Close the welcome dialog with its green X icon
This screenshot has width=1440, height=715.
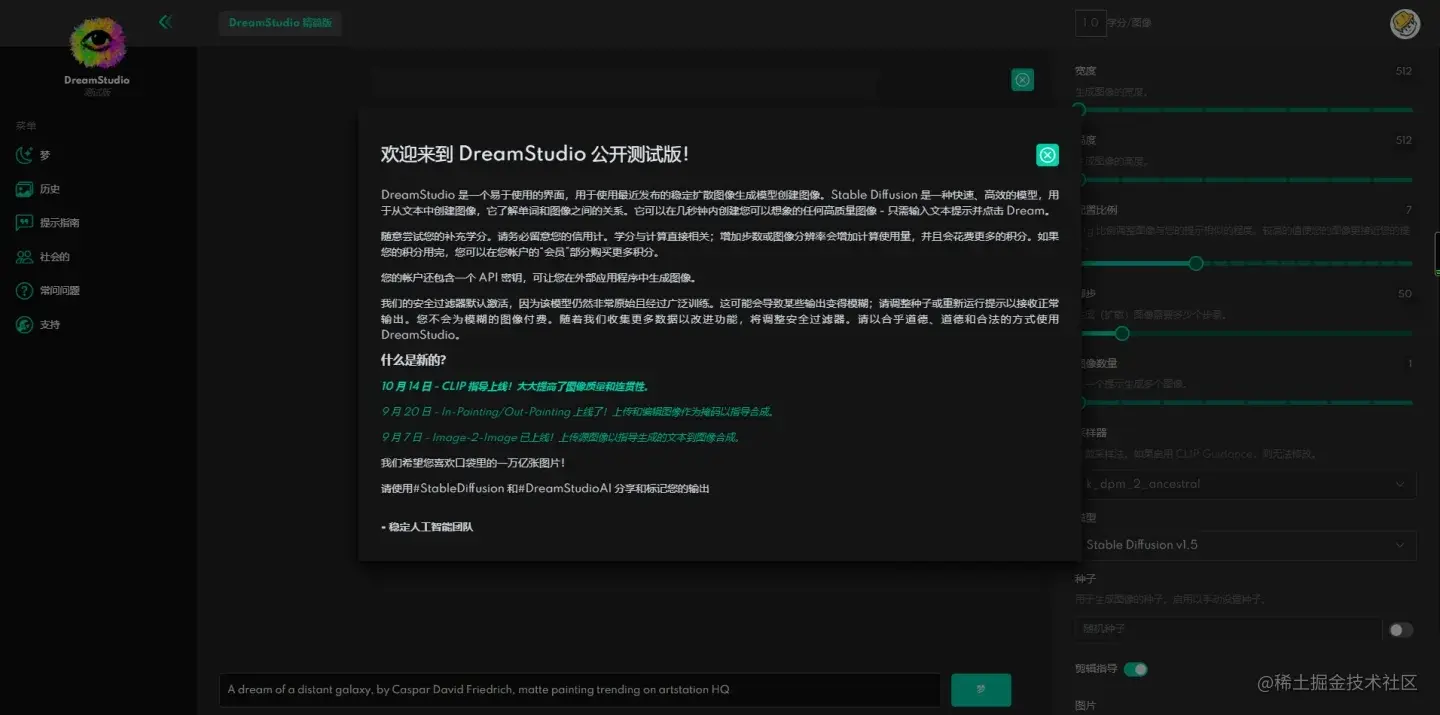click(x=1047, y=155)
